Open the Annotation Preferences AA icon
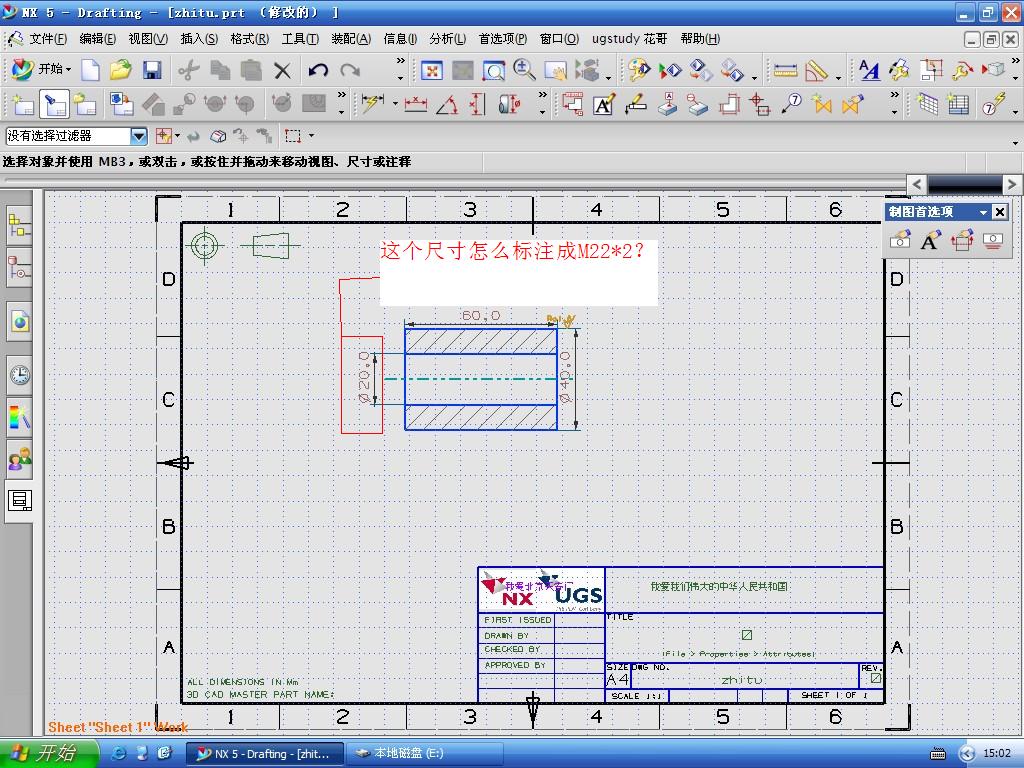 [869, 70]
